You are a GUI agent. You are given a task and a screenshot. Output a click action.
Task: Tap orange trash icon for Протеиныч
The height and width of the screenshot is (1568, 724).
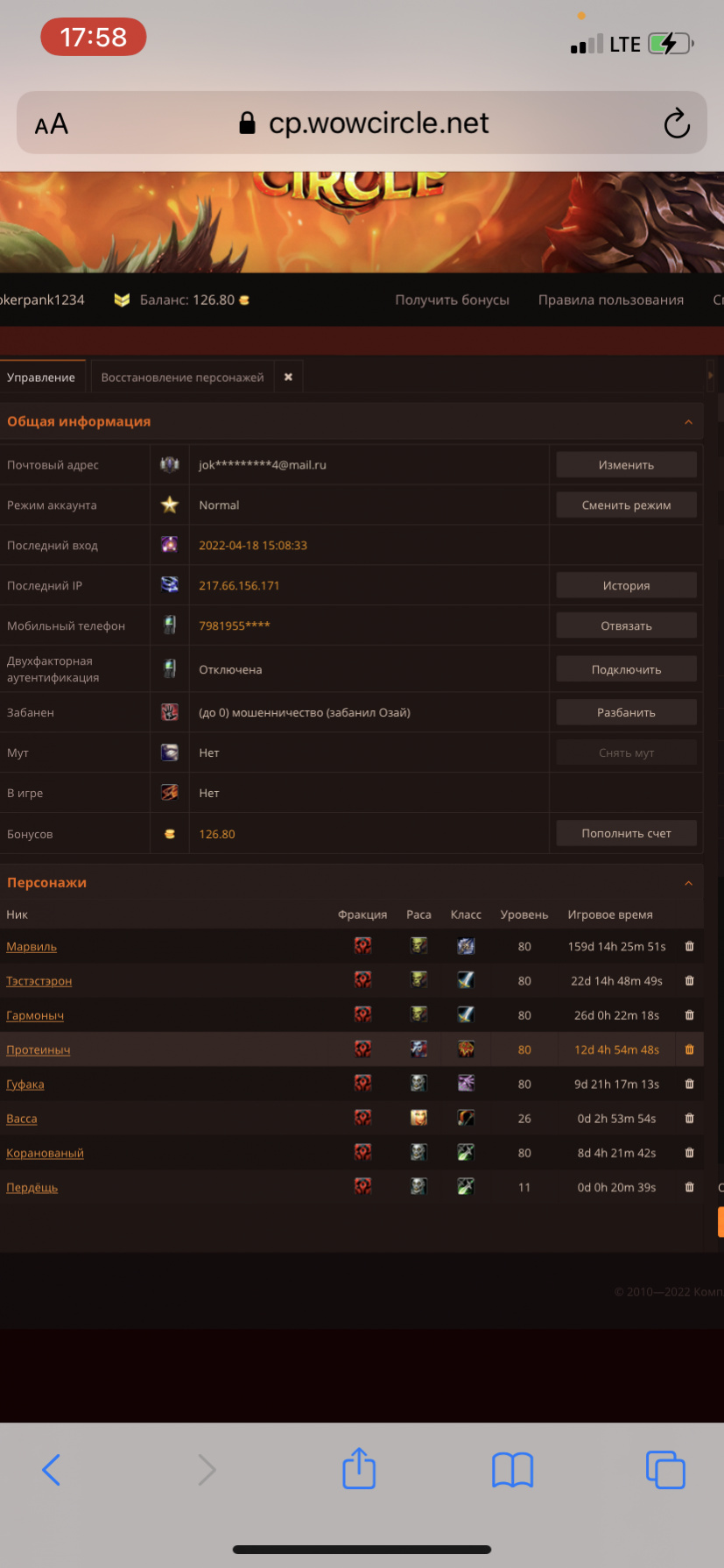coord(689,1049)
